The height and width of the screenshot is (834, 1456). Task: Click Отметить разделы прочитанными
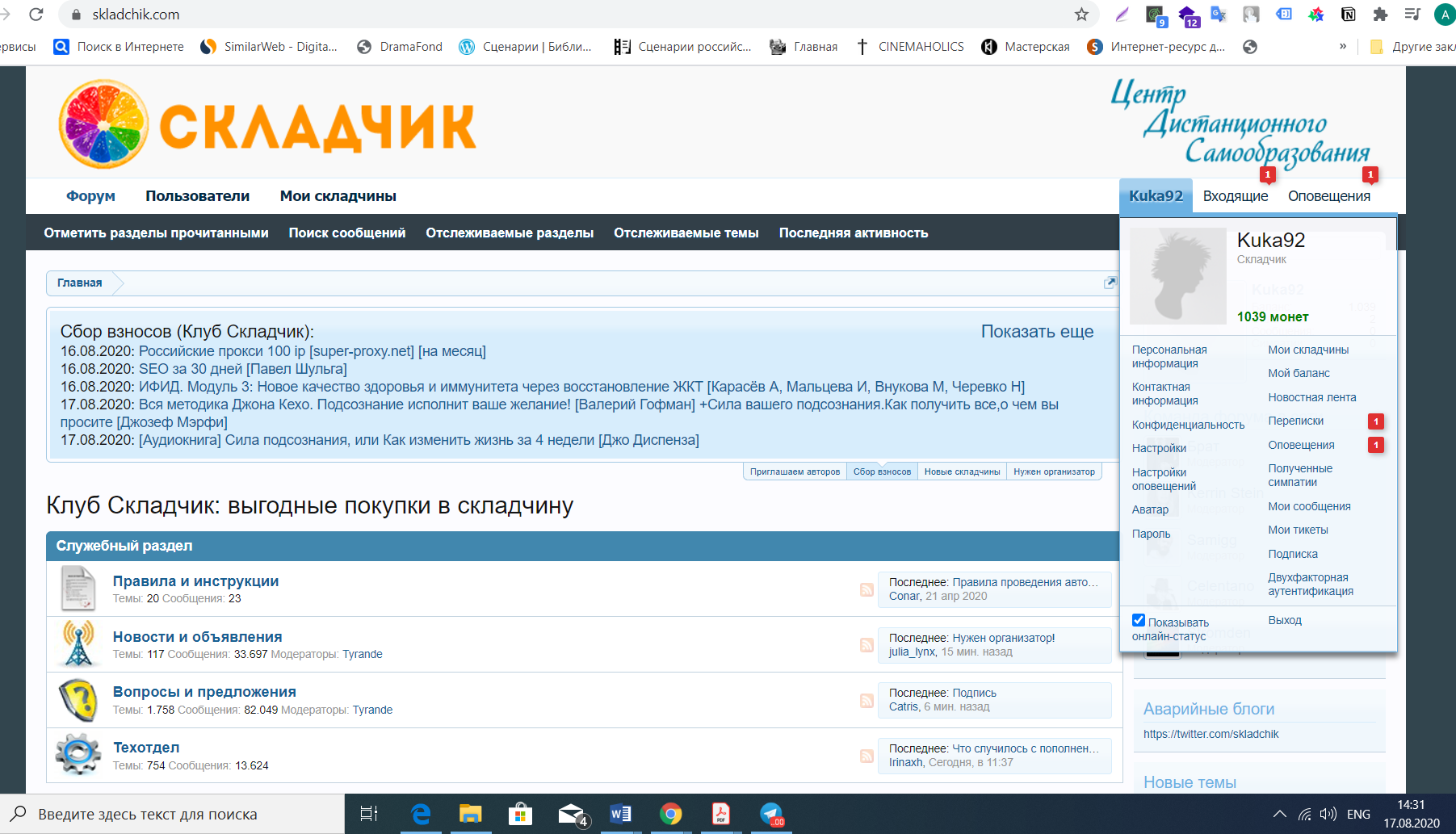[157, 233]
